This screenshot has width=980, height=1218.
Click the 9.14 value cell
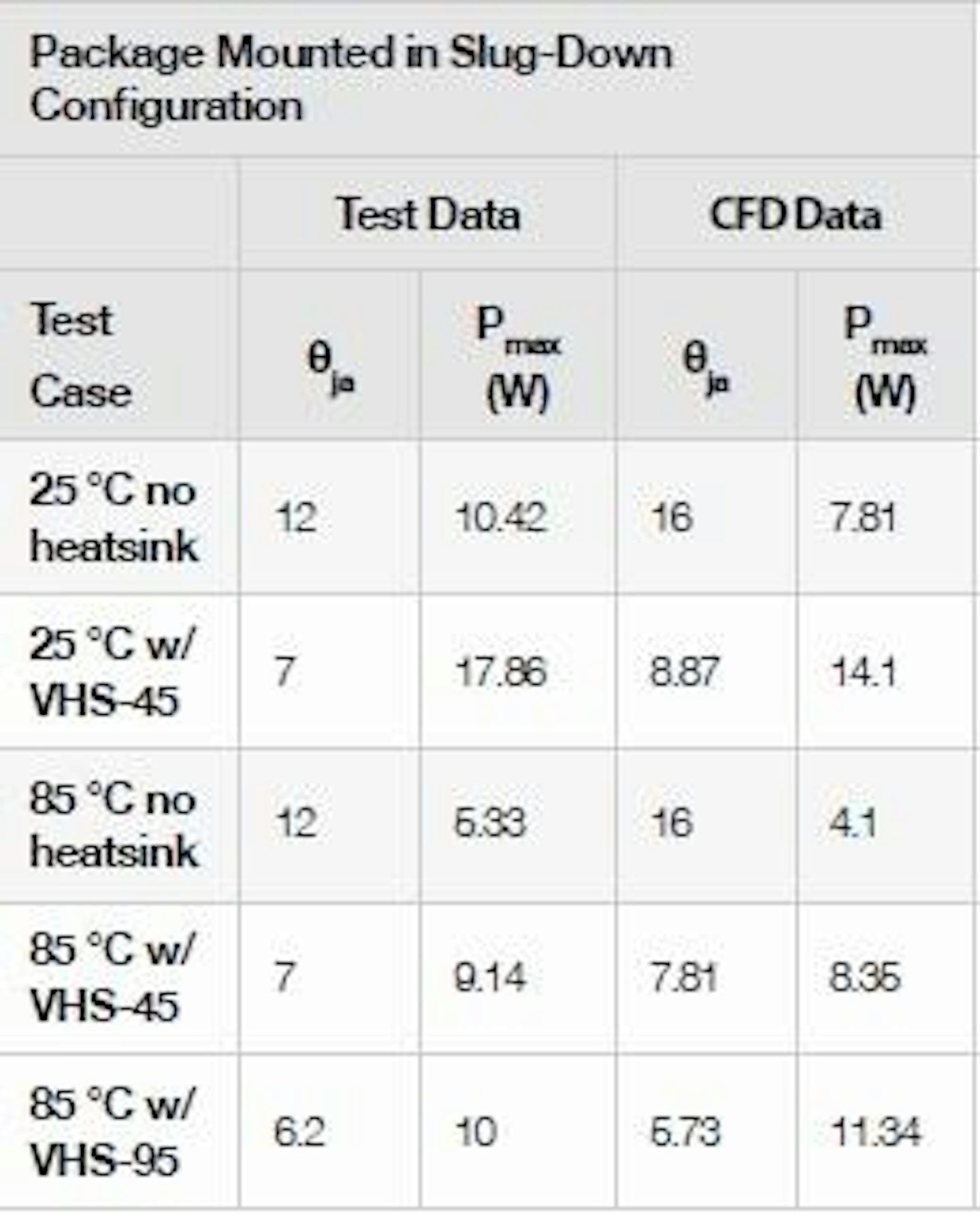click(x=490, y=977)
